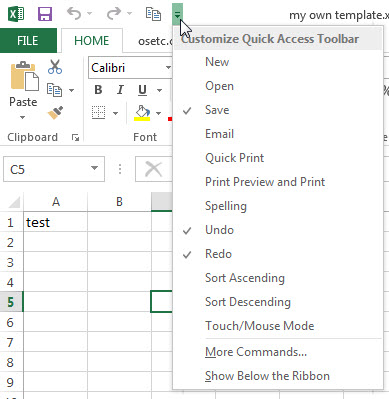The height and width of the screenshot is (399, 389).
Task: Select row 5 header
Action: tap(11, 302)
